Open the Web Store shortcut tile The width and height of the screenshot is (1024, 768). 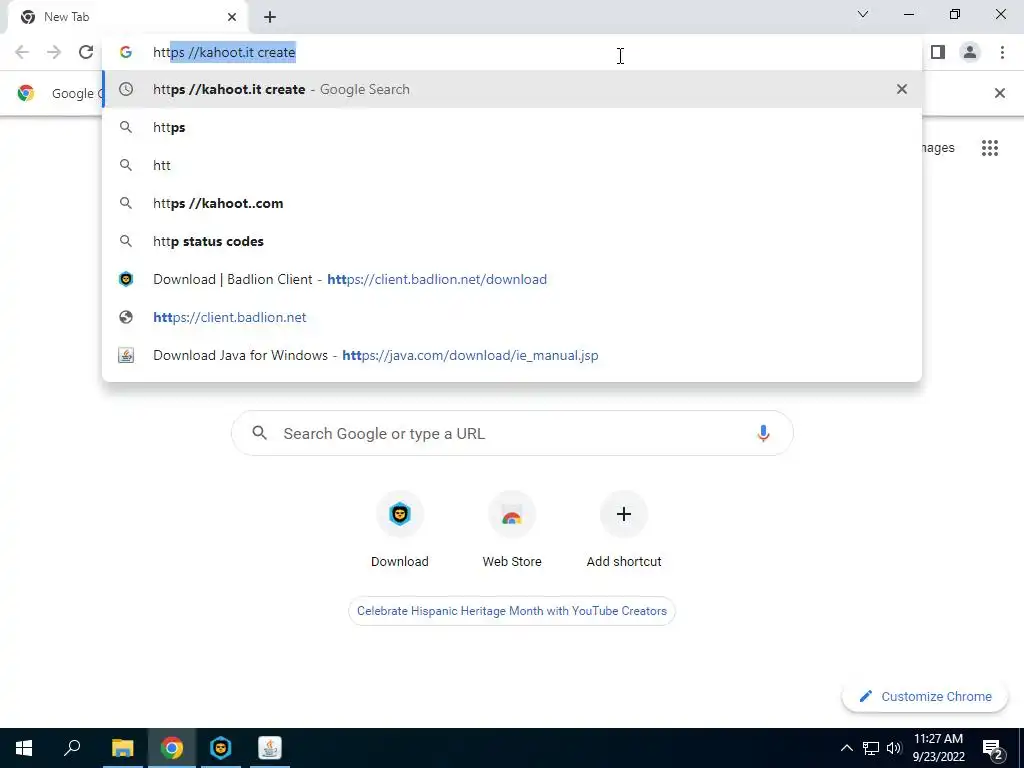[x=512, y=530]
